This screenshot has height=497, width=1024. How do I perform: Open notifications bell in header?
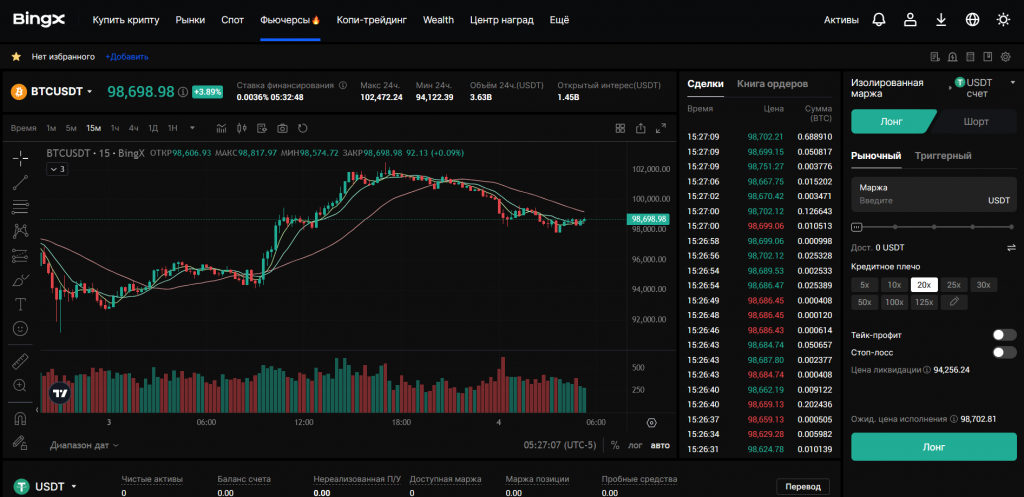coord(879,20)
